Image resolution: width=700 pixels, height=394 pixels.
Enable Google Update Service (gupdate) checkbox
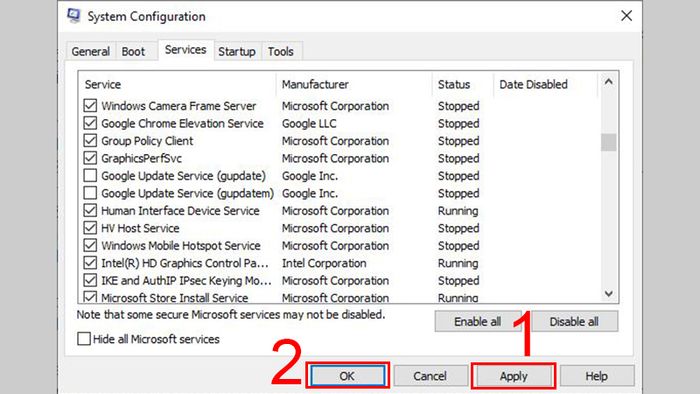click(x=90, y=175)
